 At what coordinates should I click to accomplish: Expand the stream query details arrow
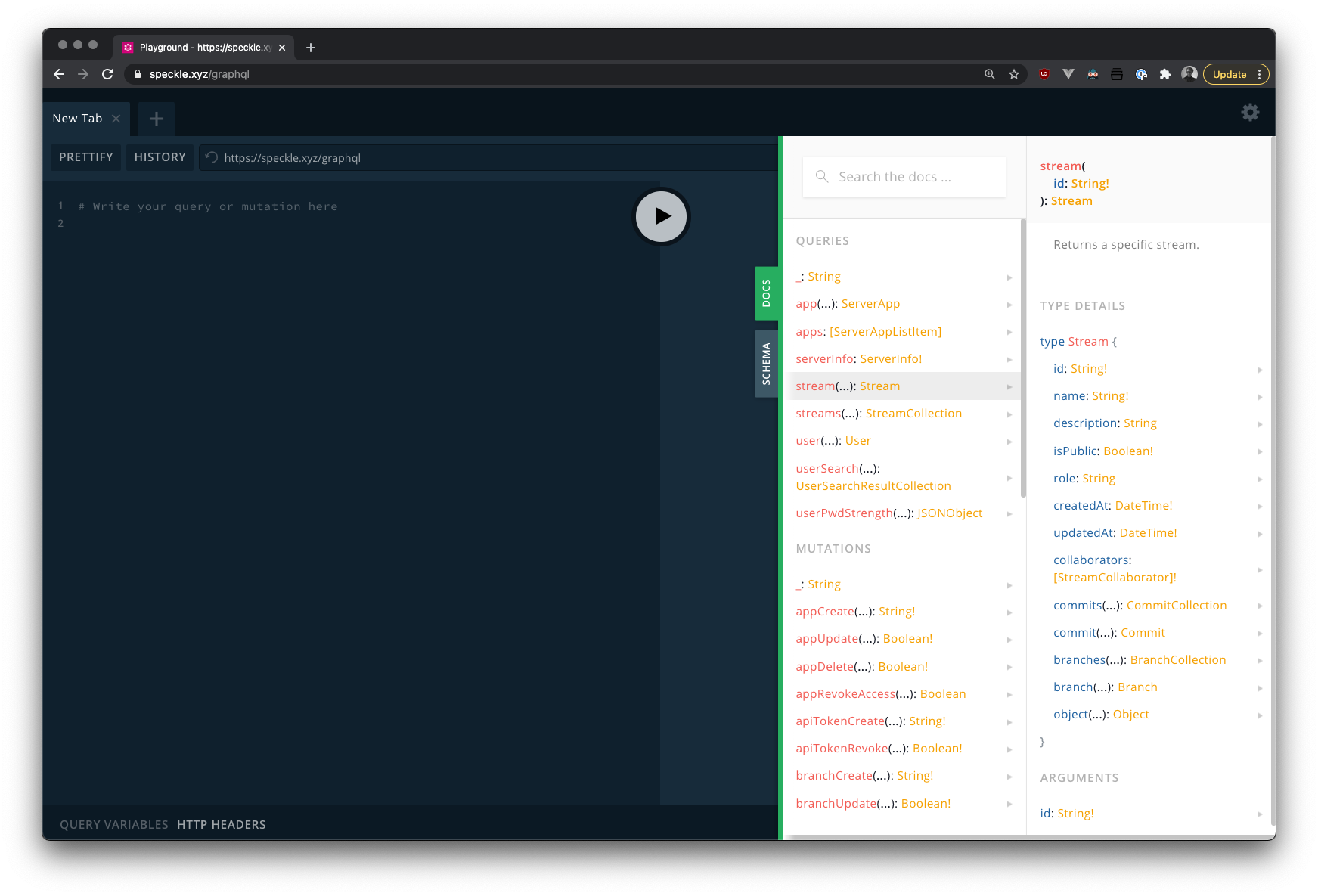tap(1009, 386)
